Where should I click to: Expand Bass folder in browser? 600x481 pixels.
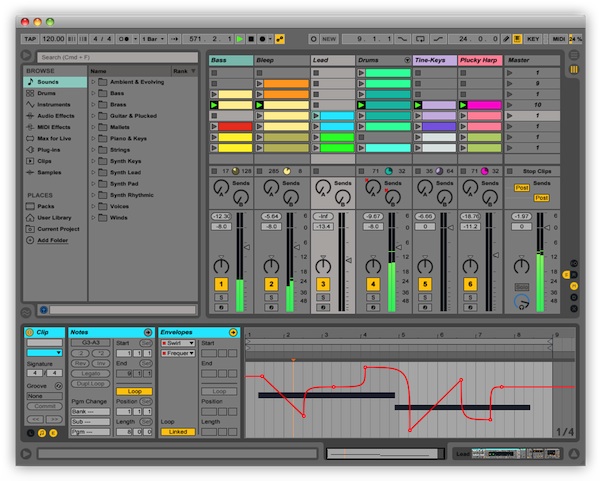pyautogui.click(x=93, y=93)
